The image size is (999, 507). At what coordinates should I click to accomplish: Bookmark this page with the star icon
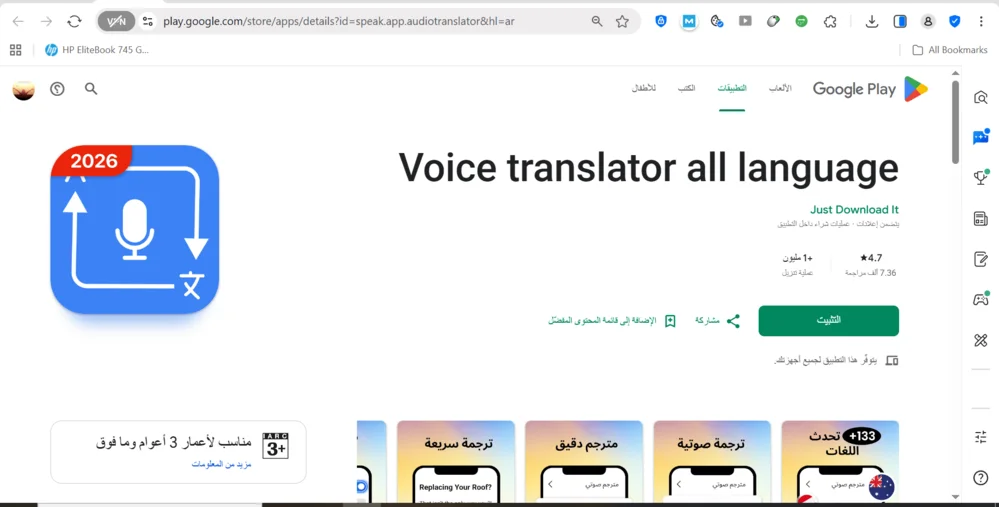[x=622, y=21]
